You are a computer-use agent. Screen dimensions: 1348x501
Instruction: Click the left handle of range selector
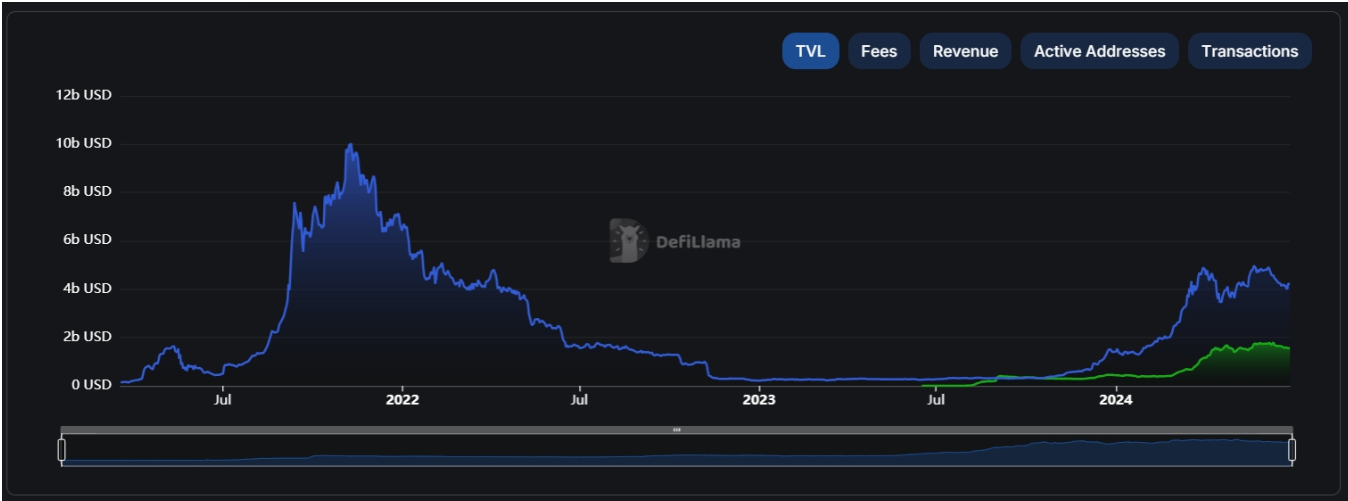point(62,450)
